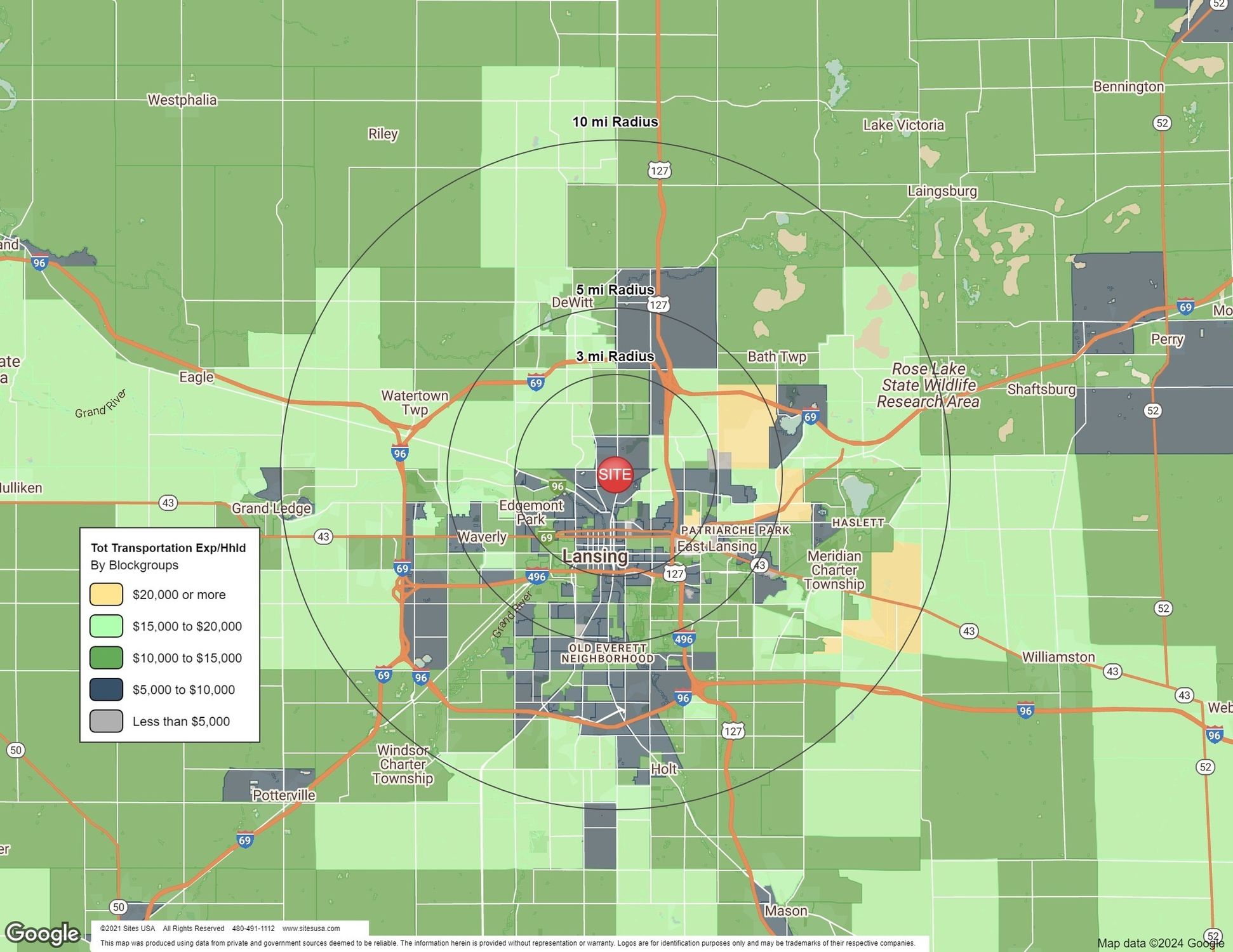Image resolution: width=1233 pixels, height=952 pixels.
Task: Click the $20,000 or more legend swatch
Action: 106,595
